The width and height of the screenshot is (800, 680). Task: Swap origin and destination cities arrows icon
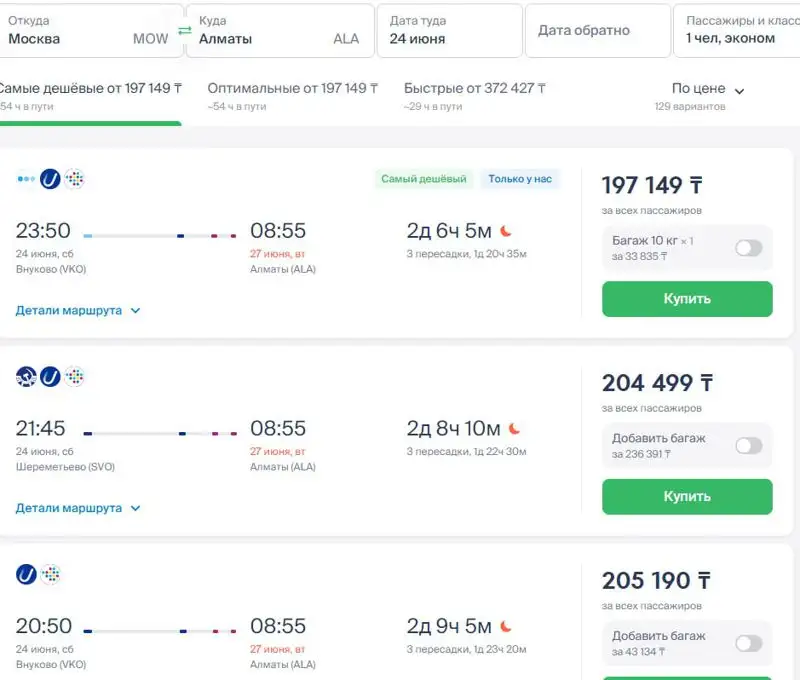[184, 31]
